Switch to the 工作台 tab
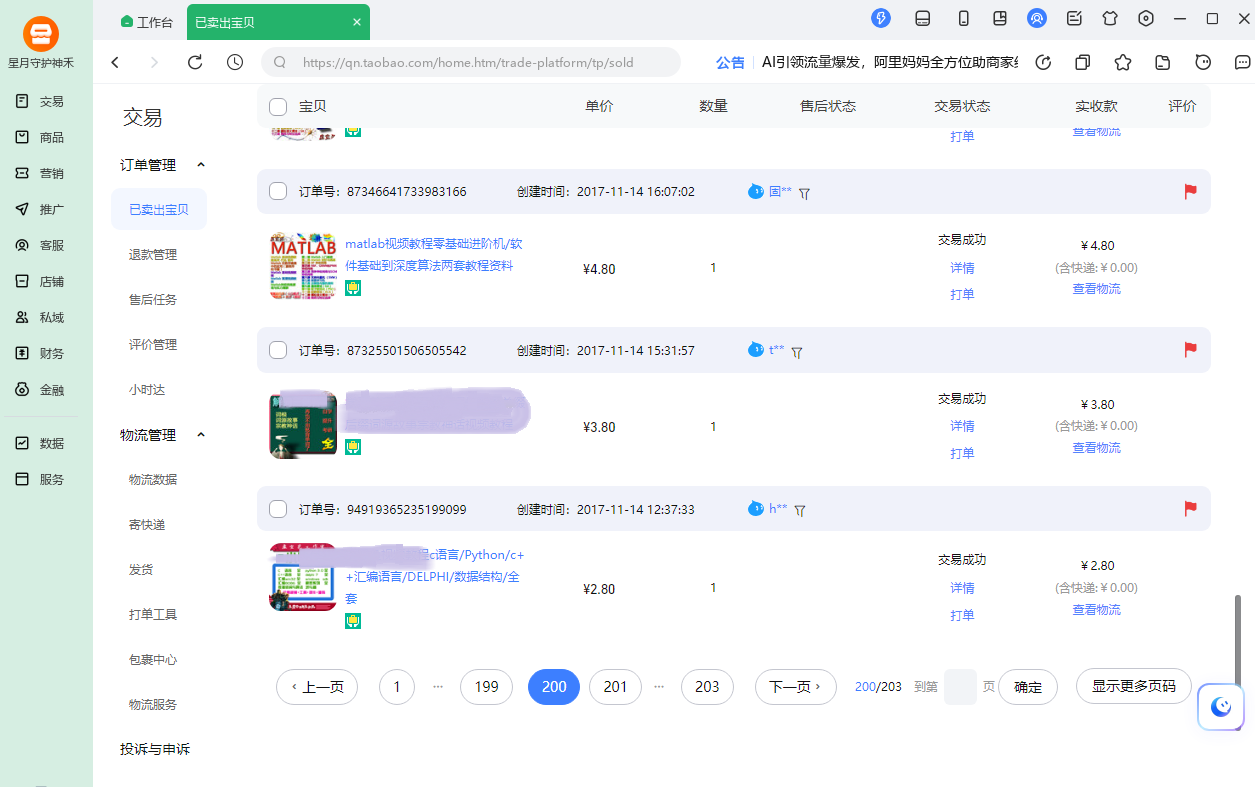 (x=146, y=22)
